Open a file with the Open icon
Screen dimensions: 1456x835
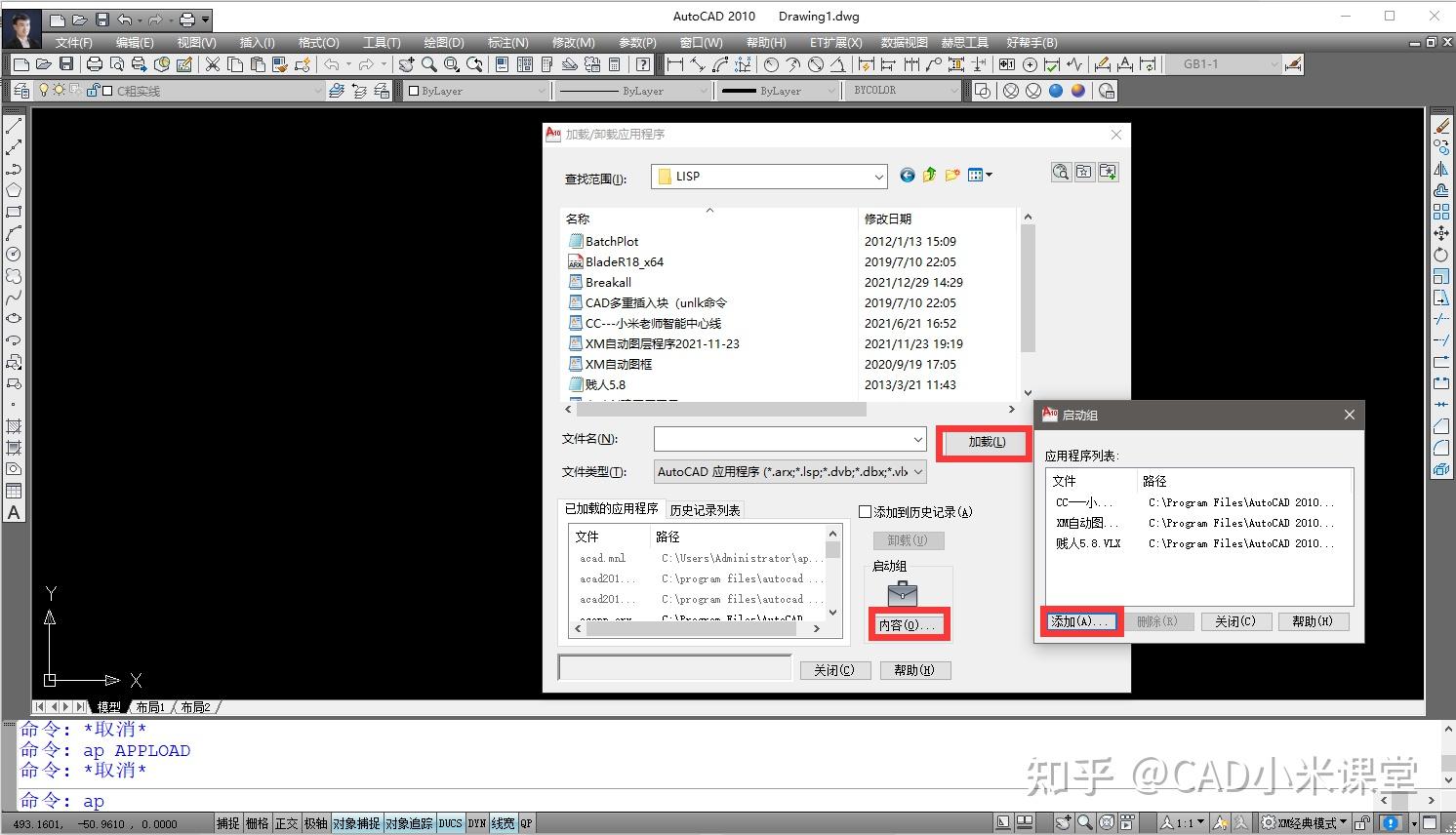tap(43, 64)
